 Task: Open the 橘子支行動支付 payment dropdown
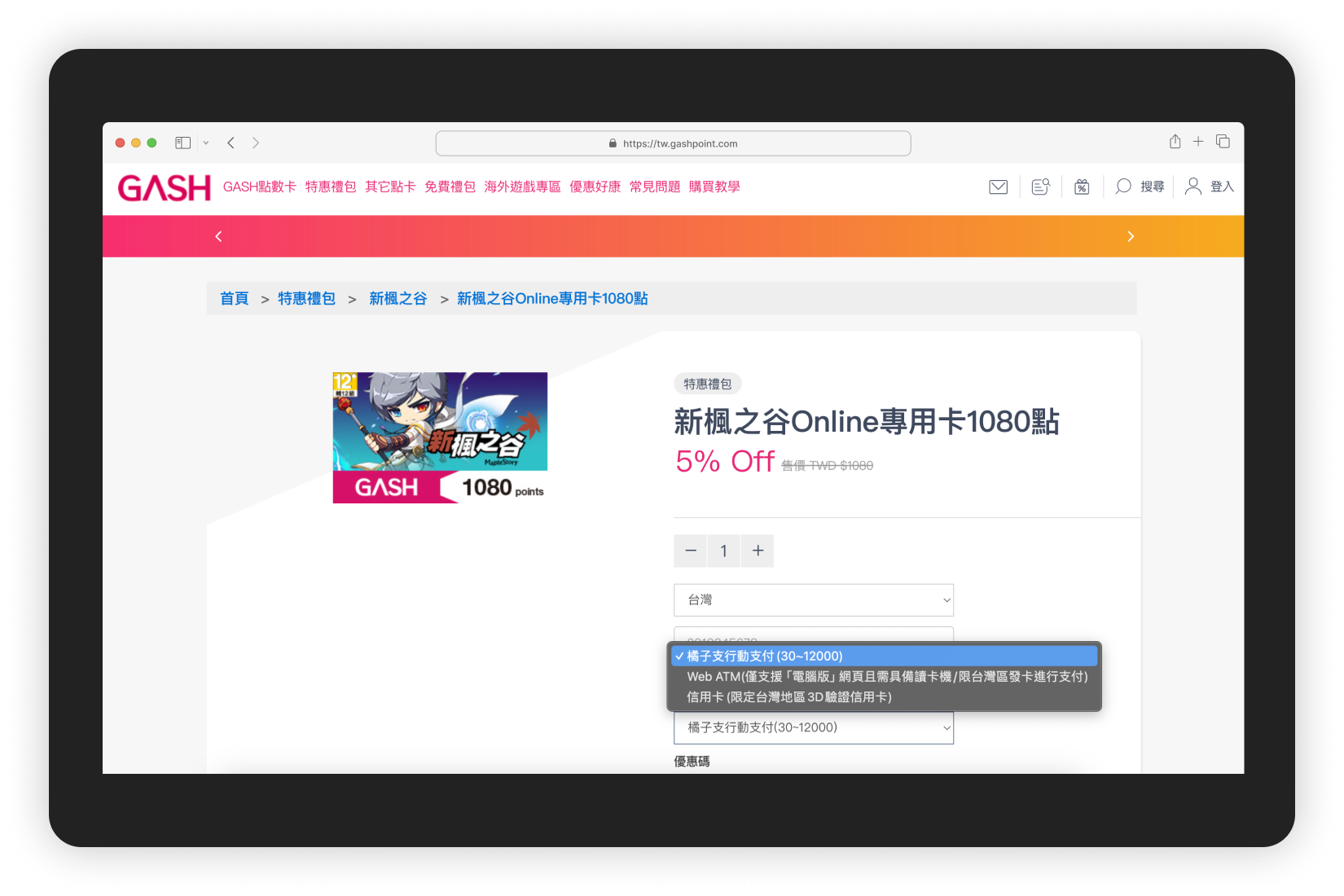click(x=814, y=727)
